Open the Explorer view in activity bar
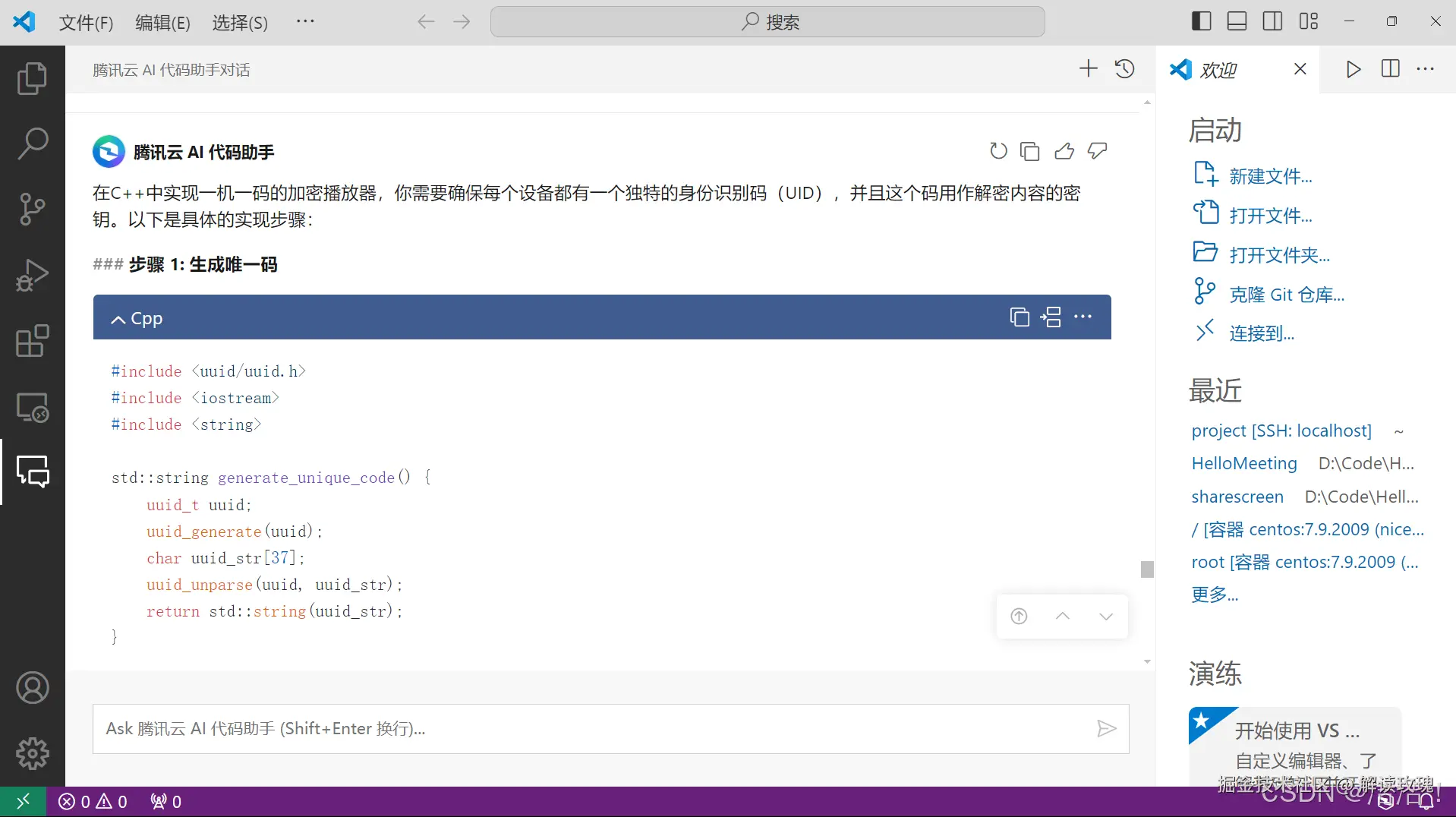The image size is (1456, 817). (32, 78)
